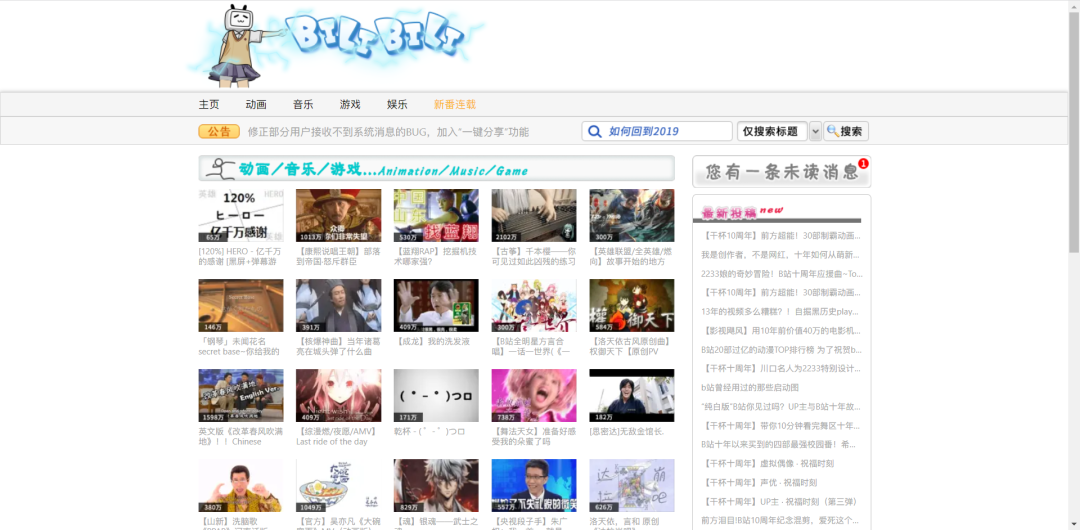Open the 游戏 nav item
The image size is (1080, 530).
350,105
